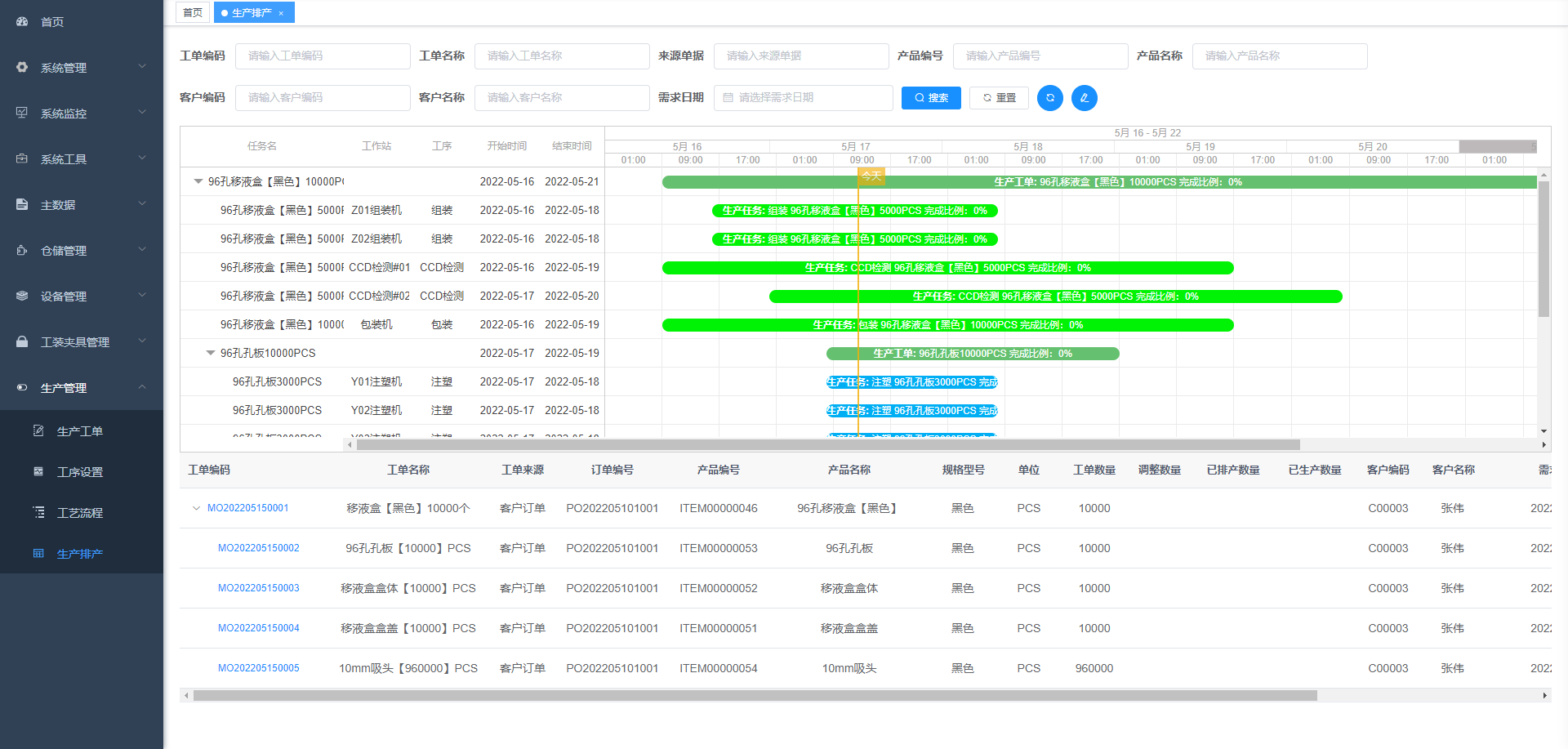Click the right arrow of the bottom table scrollbar
Image resolution: width=1568 pixels, height=749 pixels.
1544,696
